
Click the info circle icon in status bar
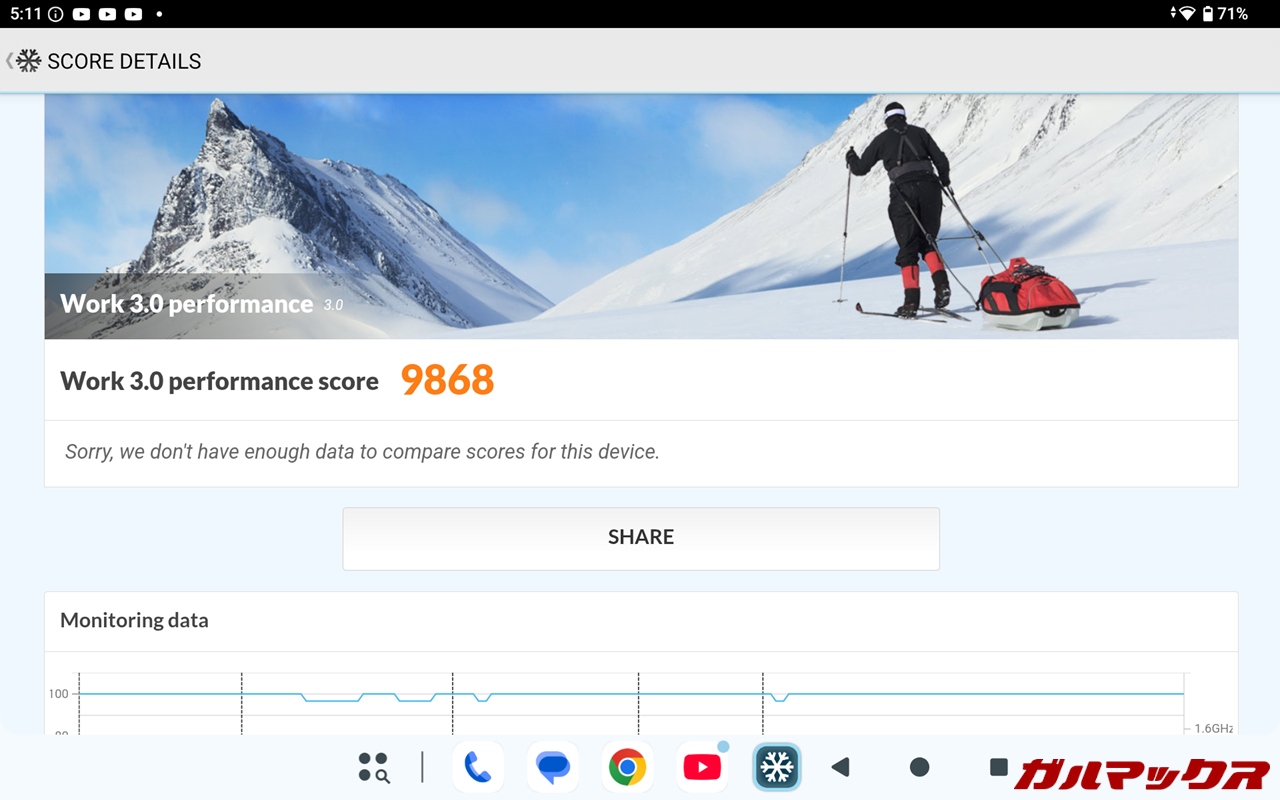tap(55, 14)
